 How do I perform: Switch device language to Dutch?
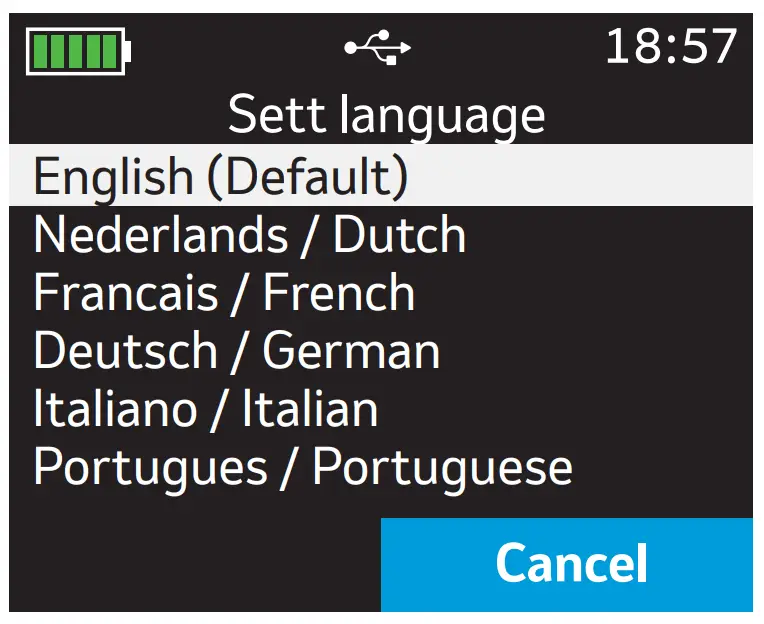pyautogui.click(x=249, y=235)
